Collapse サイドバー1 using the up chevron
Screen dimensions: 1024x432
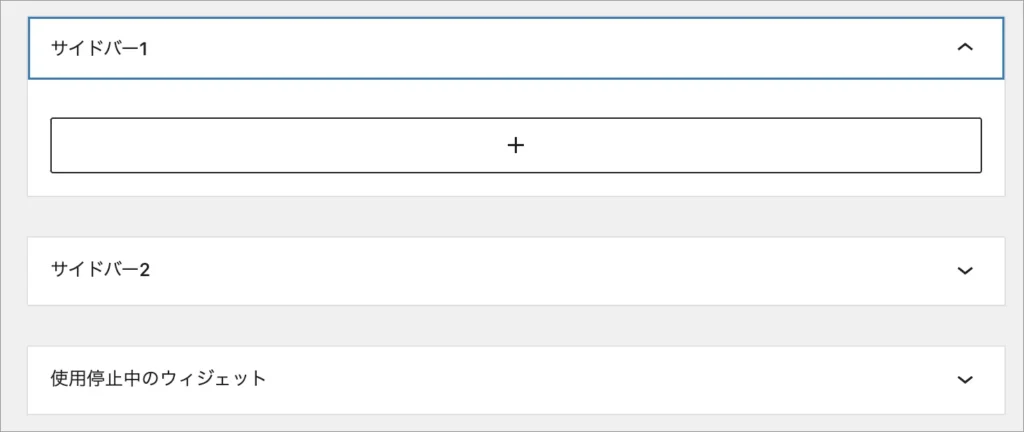coord(964,47)
